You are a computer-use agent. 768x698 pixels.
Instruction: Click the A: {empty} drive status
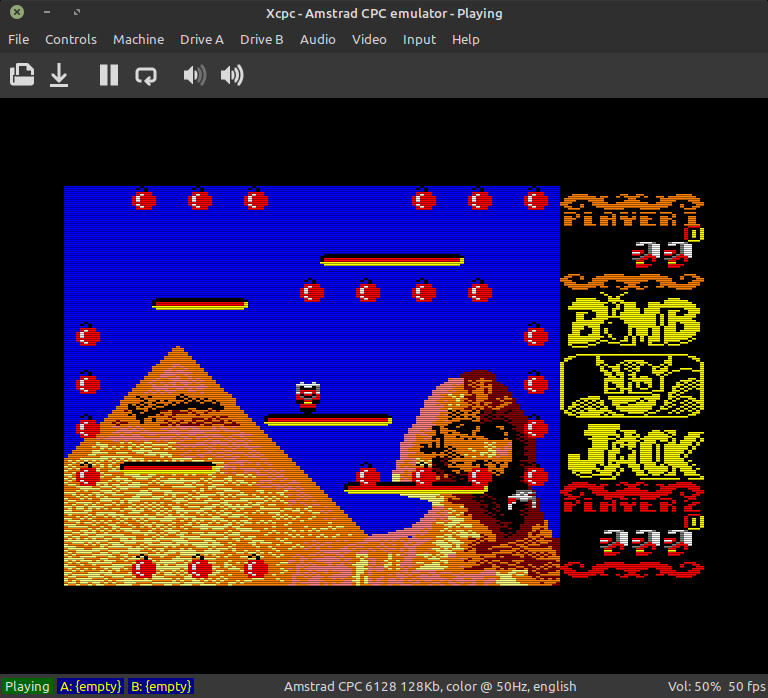tap(91, 686)
